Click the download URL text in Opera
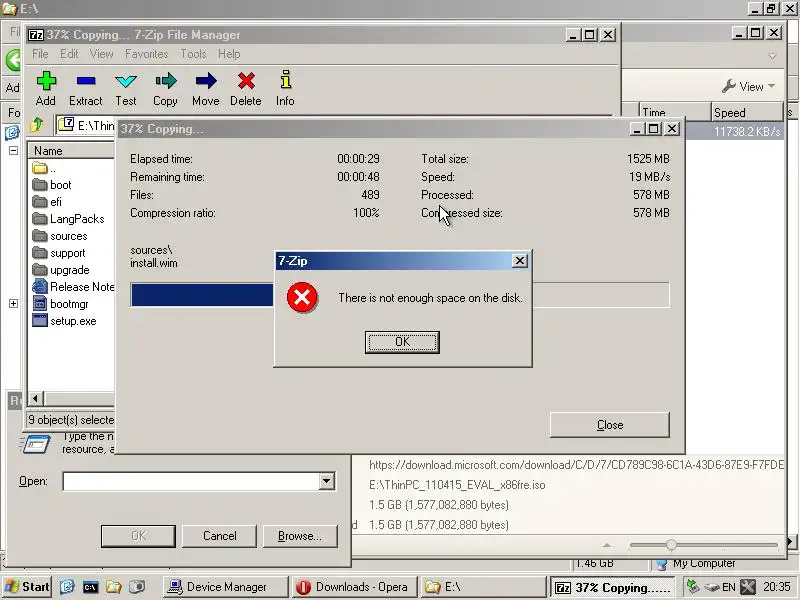Screen dimensions: 800x600 [x=576, y=465]
